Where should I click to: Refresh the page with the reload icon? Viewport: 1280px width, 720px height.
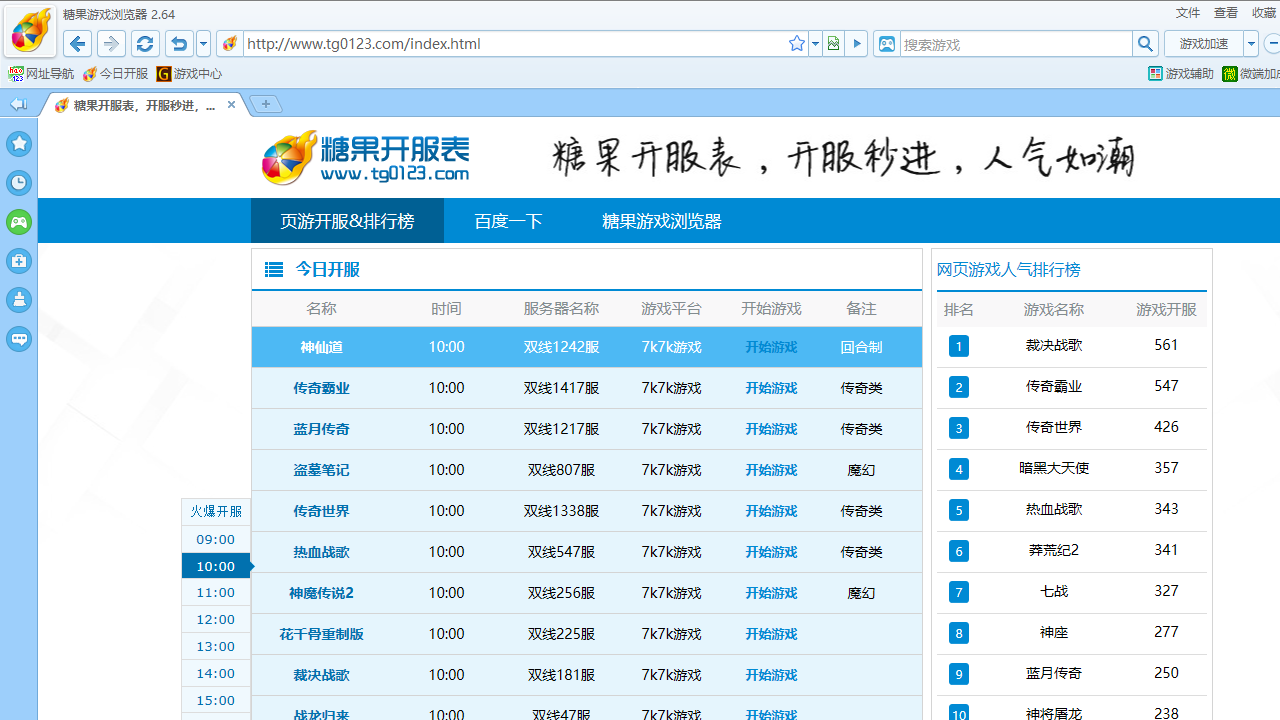144,44
